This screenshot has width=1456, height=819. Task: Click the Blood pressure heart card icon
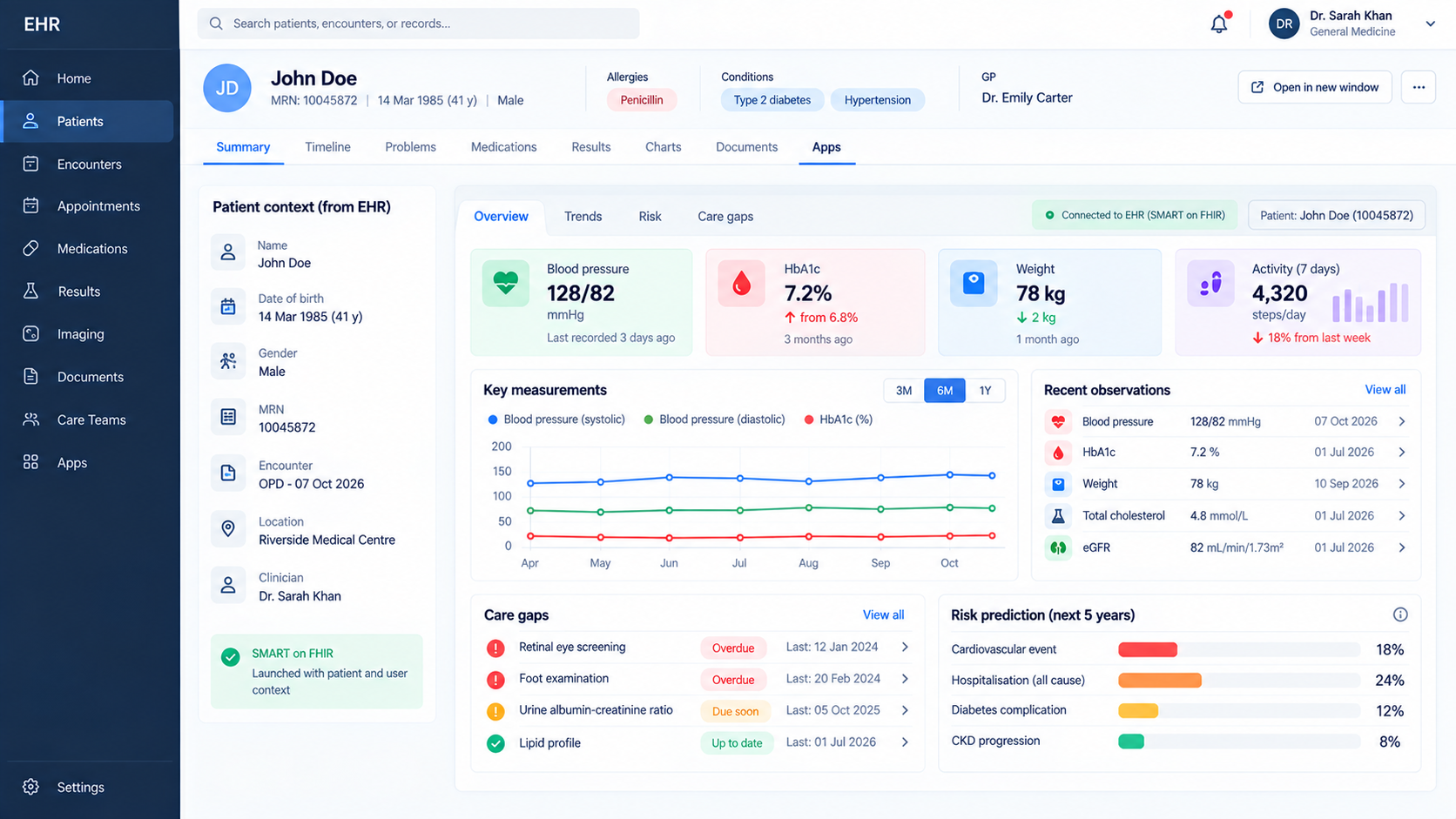(506, 283)
